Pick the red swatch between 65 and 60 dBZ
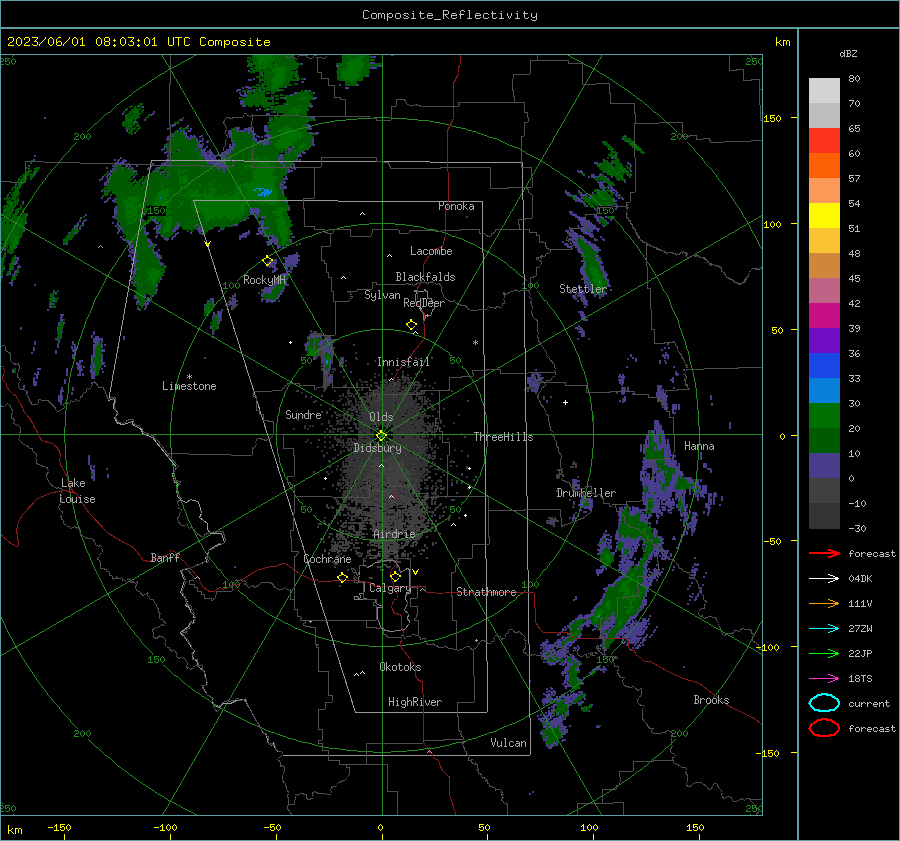 click(824, 141)
